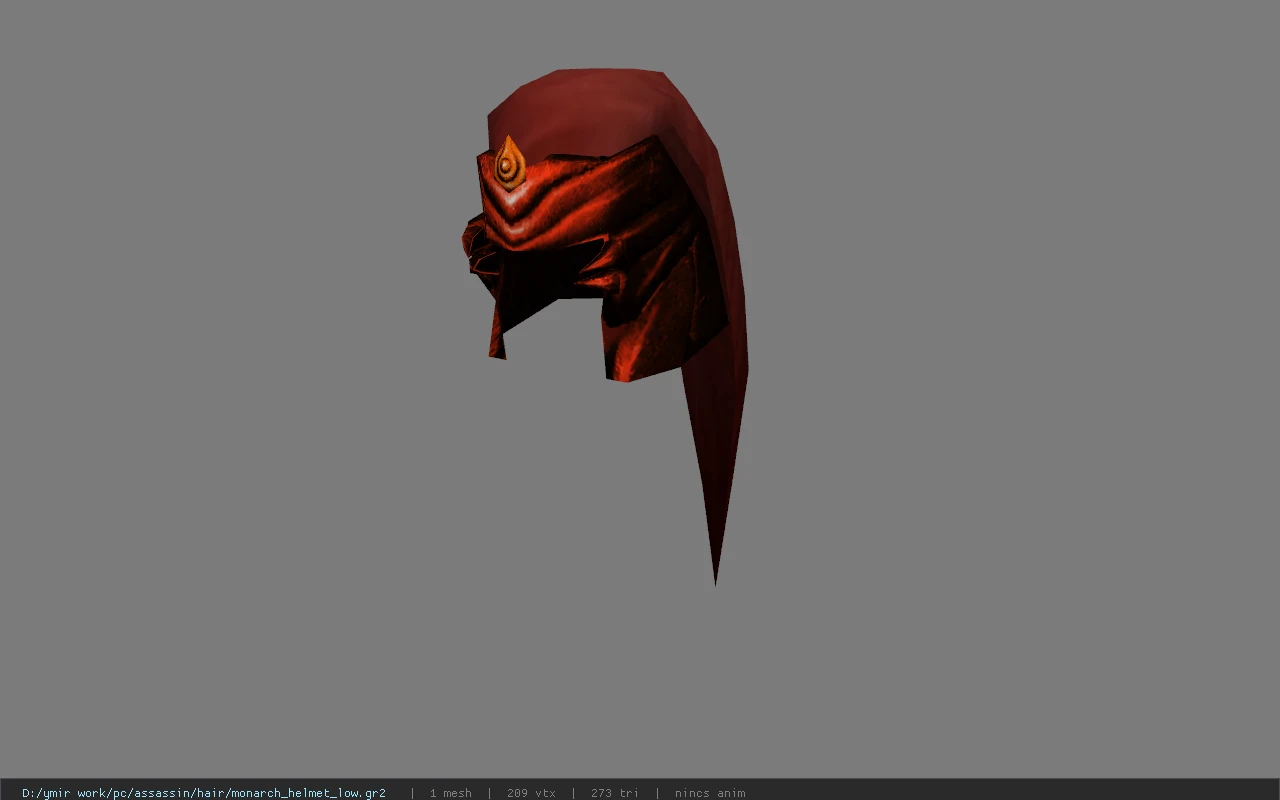Click the '273 tri' triangle count
Screen dimensions: 1280x800
tap(614, 793)
